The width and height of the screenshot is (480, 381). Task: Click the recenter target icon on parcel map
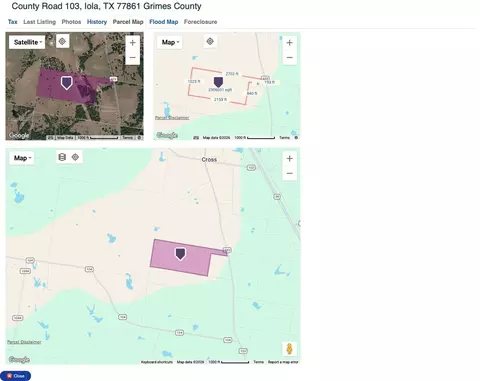pos(210,42)
